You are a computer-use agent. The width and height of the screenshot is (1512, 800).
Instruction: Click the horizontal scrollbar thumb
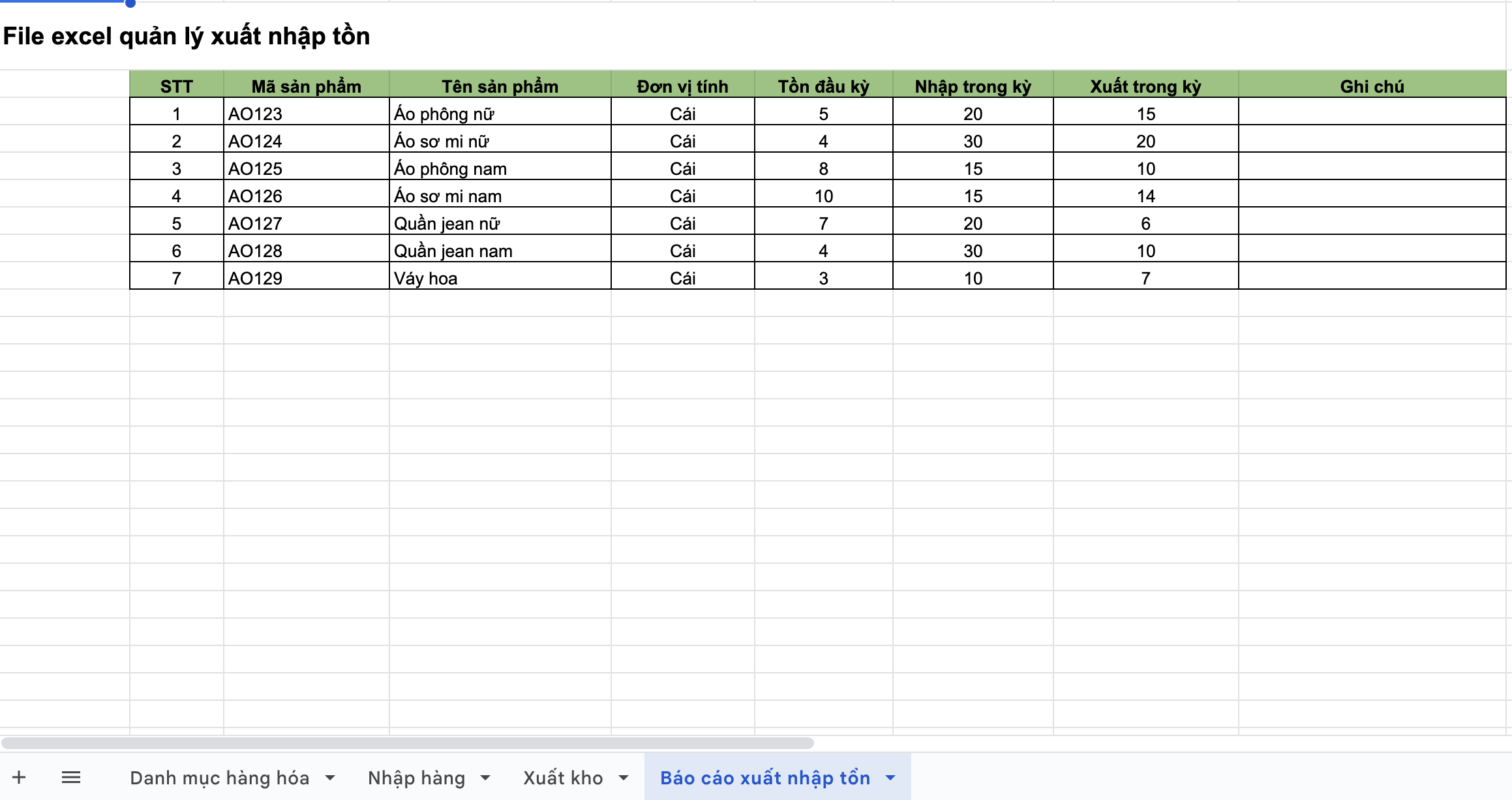coord(407,743)
